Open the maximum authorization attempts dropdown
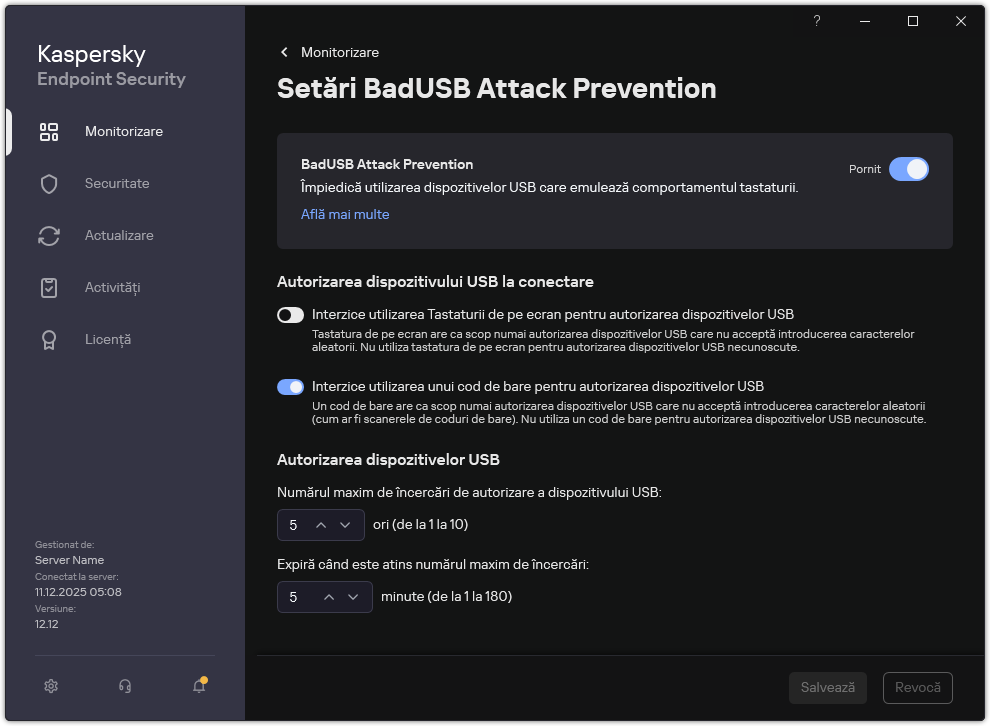Image resolution: width=990 pixels, height=726 pixels. 344,524
